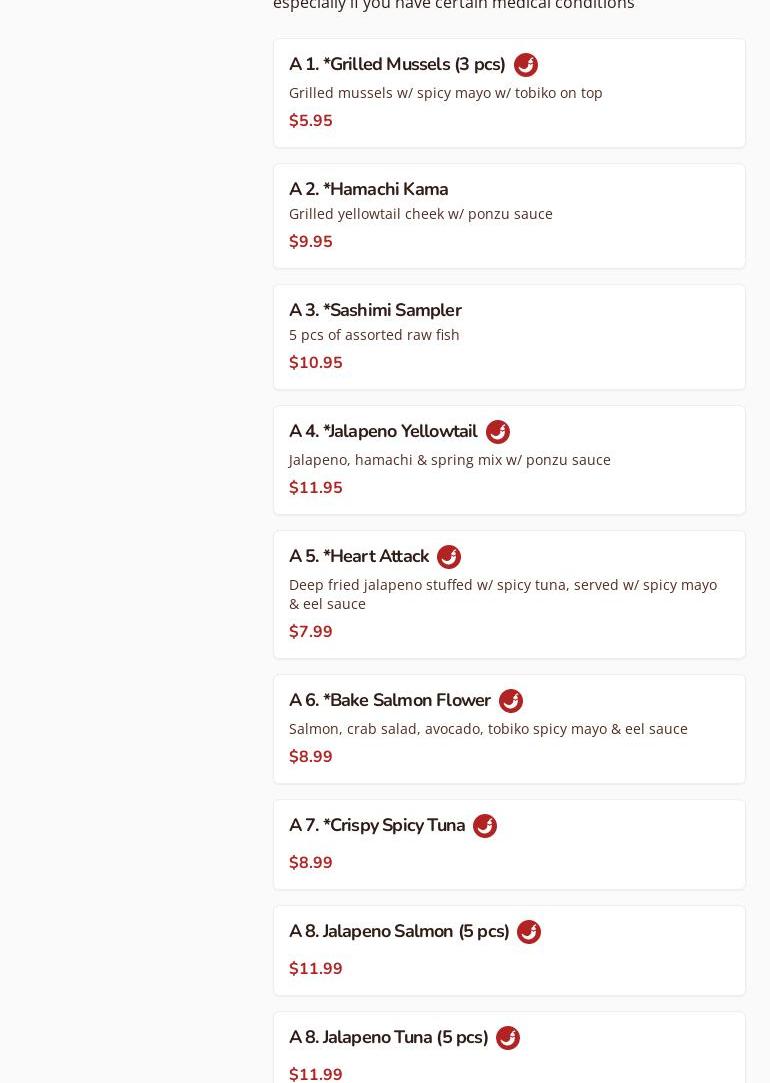Click spicy pepper icon beside Jalapeno Yellowtail

(x=497, y=432)
